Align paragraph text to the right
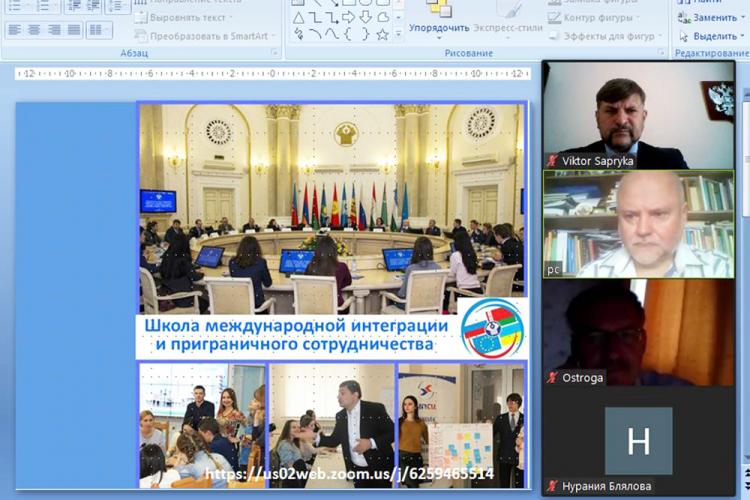750x500 pixels. (54, 30)
